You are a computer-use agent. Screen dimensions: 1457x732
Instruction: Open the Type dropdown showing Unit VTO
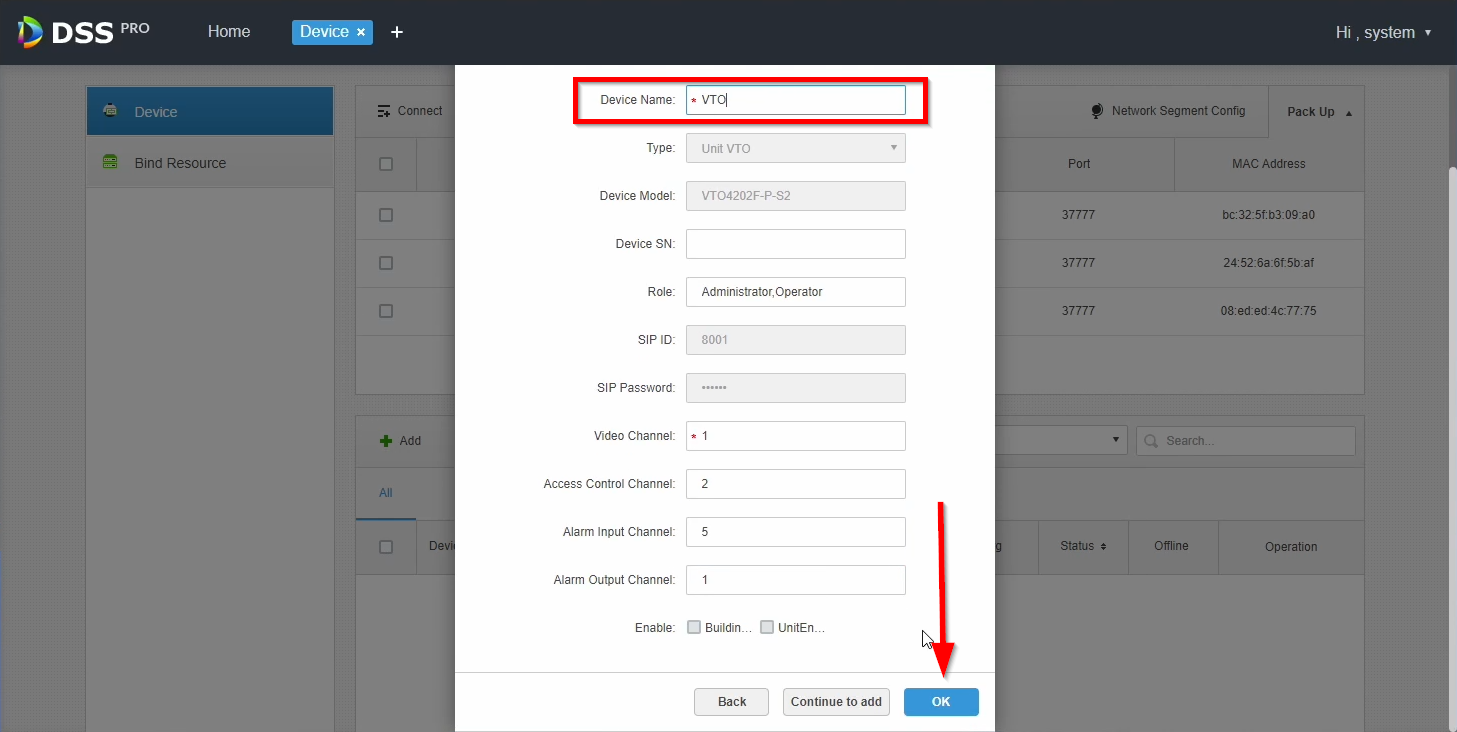tap(795, 148)
